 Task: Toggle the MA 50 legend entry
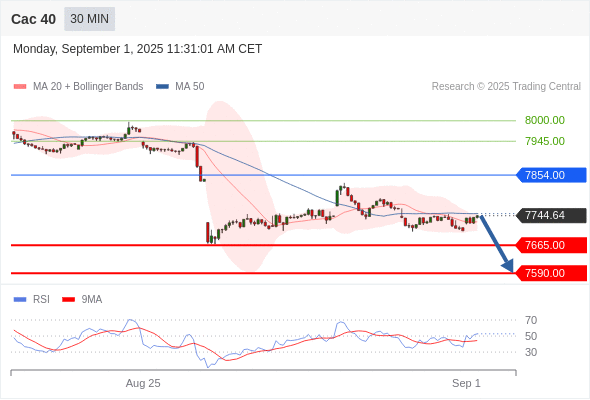[x=180, y=87]
